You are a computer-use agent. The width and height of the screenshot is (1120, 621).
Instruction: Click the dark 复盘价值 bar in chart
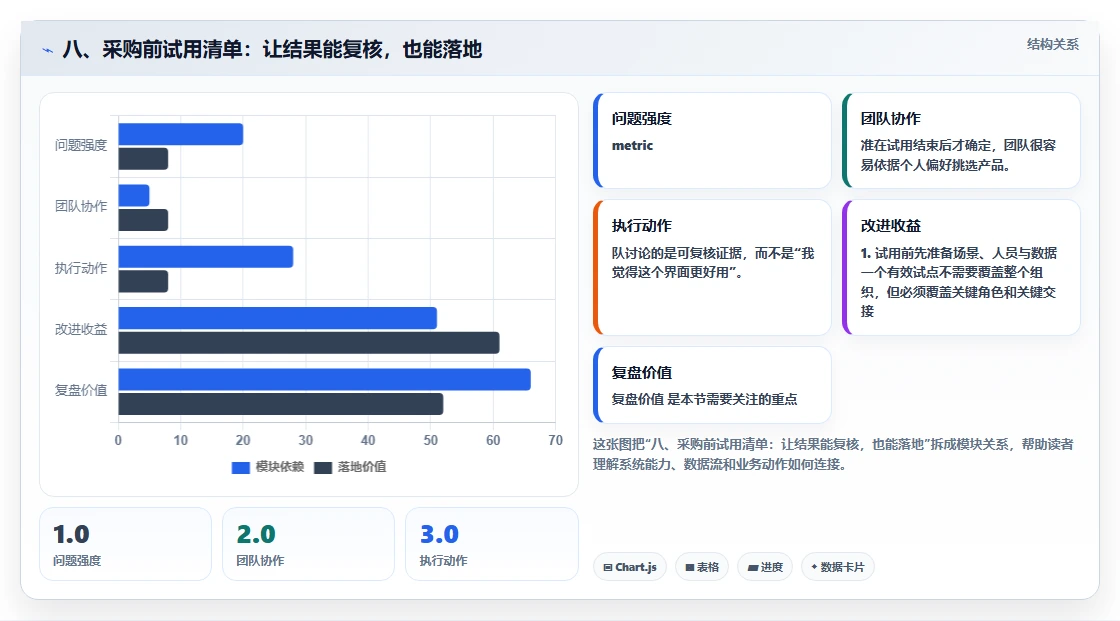coord(281,404)
